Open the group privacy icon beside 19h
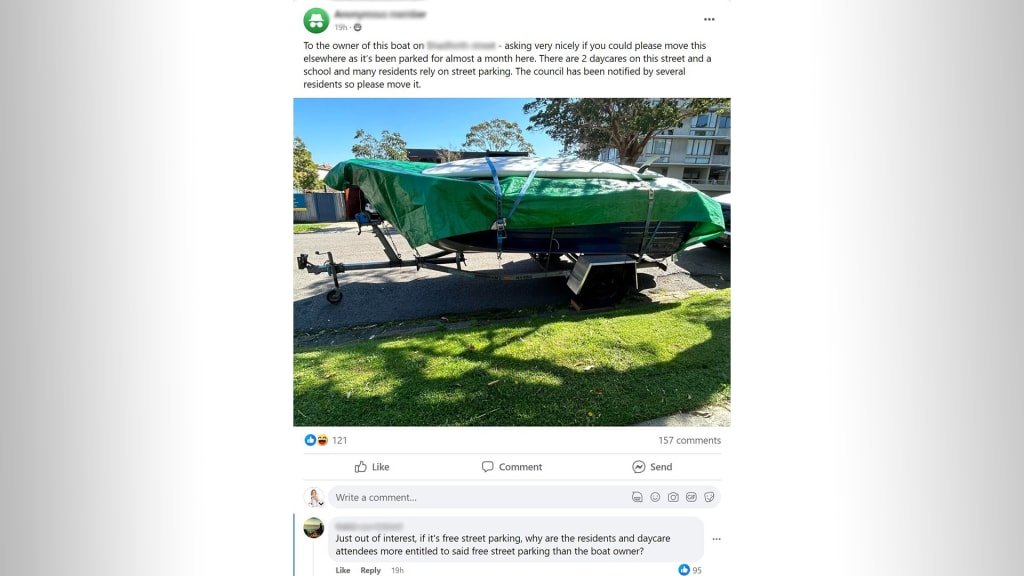Image resolution: width=1024 pixels, height=576 pixels. (x=357, y=27)
